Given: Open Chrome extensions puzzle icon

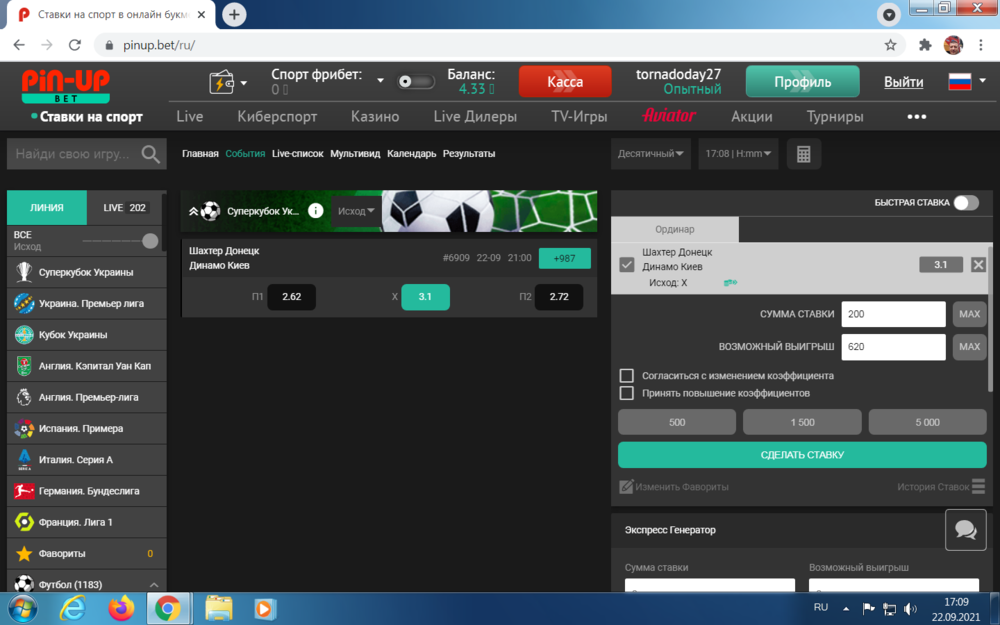Looking at the screenshot, I should (x=925, y=45).
